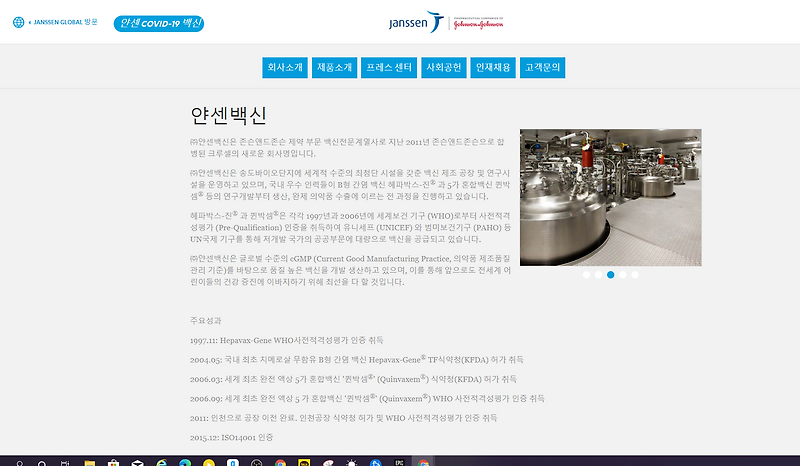This screenshot has height=466, width=800.
Task: Select the first carousel dot
Action: click(x=586, y=275)
